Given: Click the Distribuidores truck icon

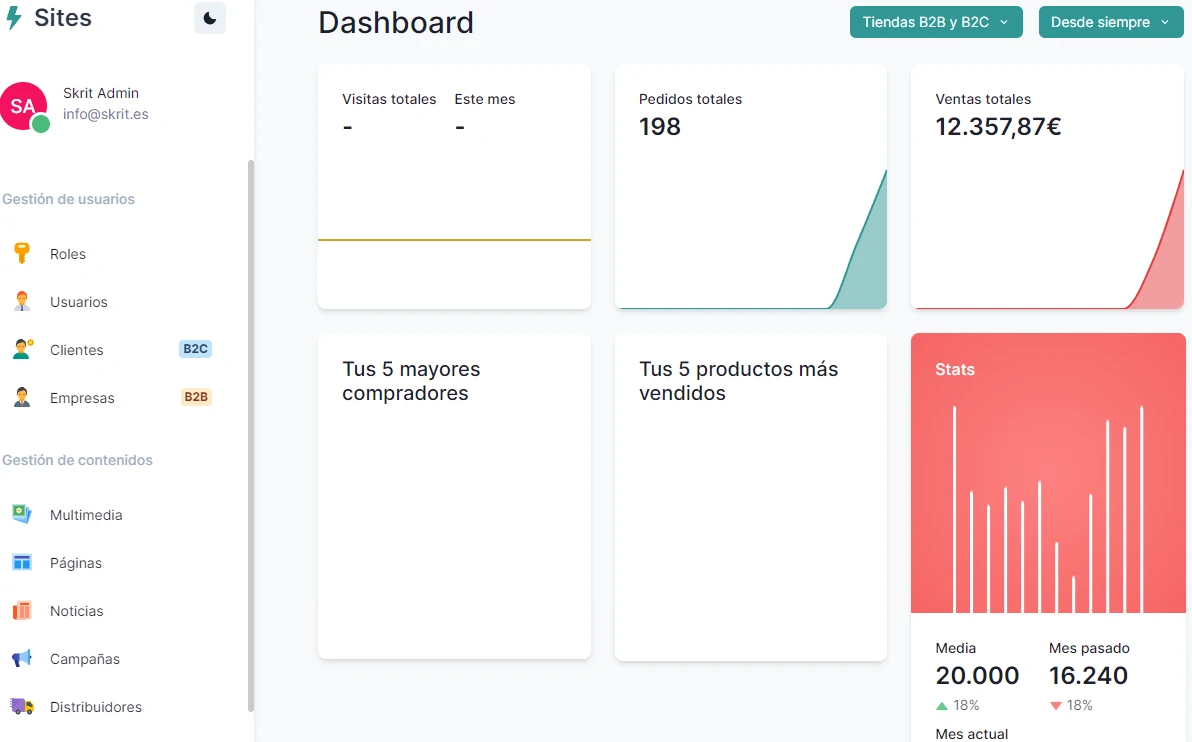Looking at the screenshot, I should (22, 706).
